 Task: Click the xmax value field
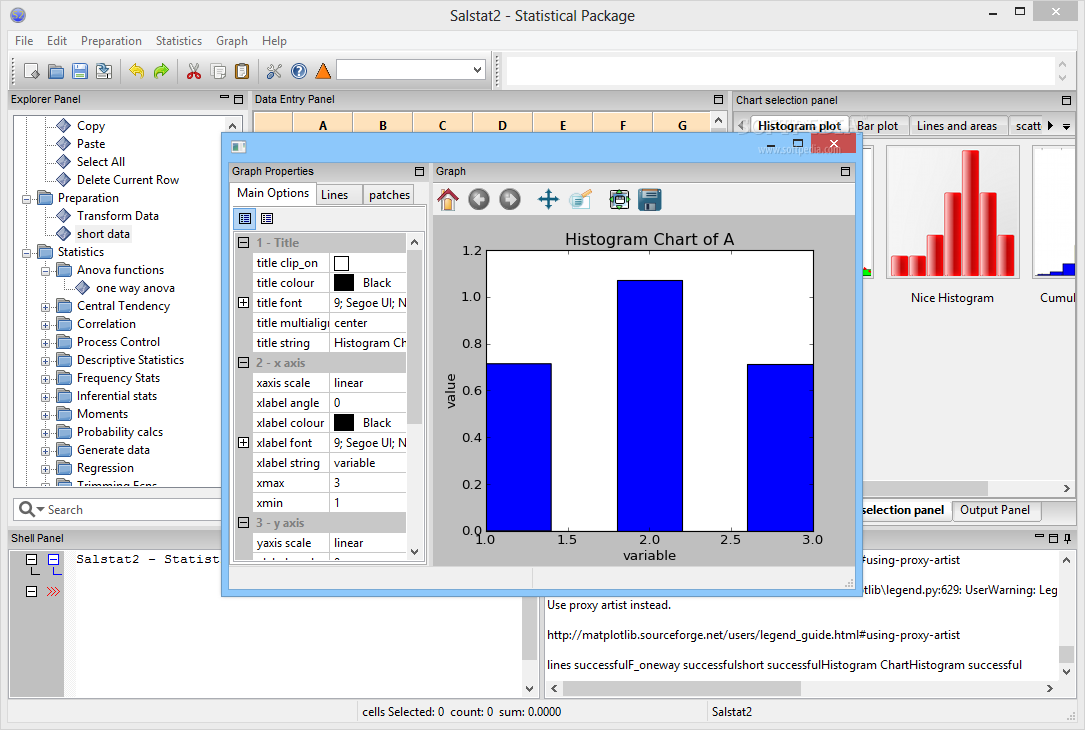tap(368, 483)
